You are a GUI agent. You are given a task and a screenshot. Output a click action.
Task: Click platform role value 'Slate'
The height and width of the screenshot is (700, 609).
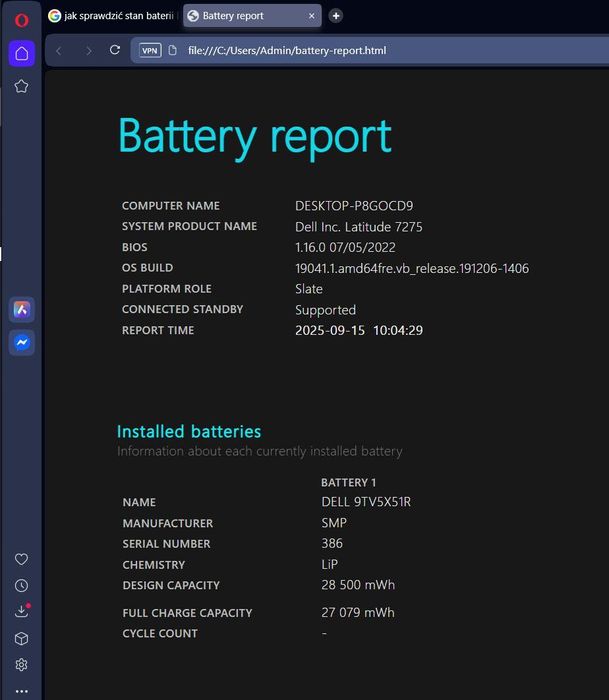pyautogui.click(x=309, y=289)
